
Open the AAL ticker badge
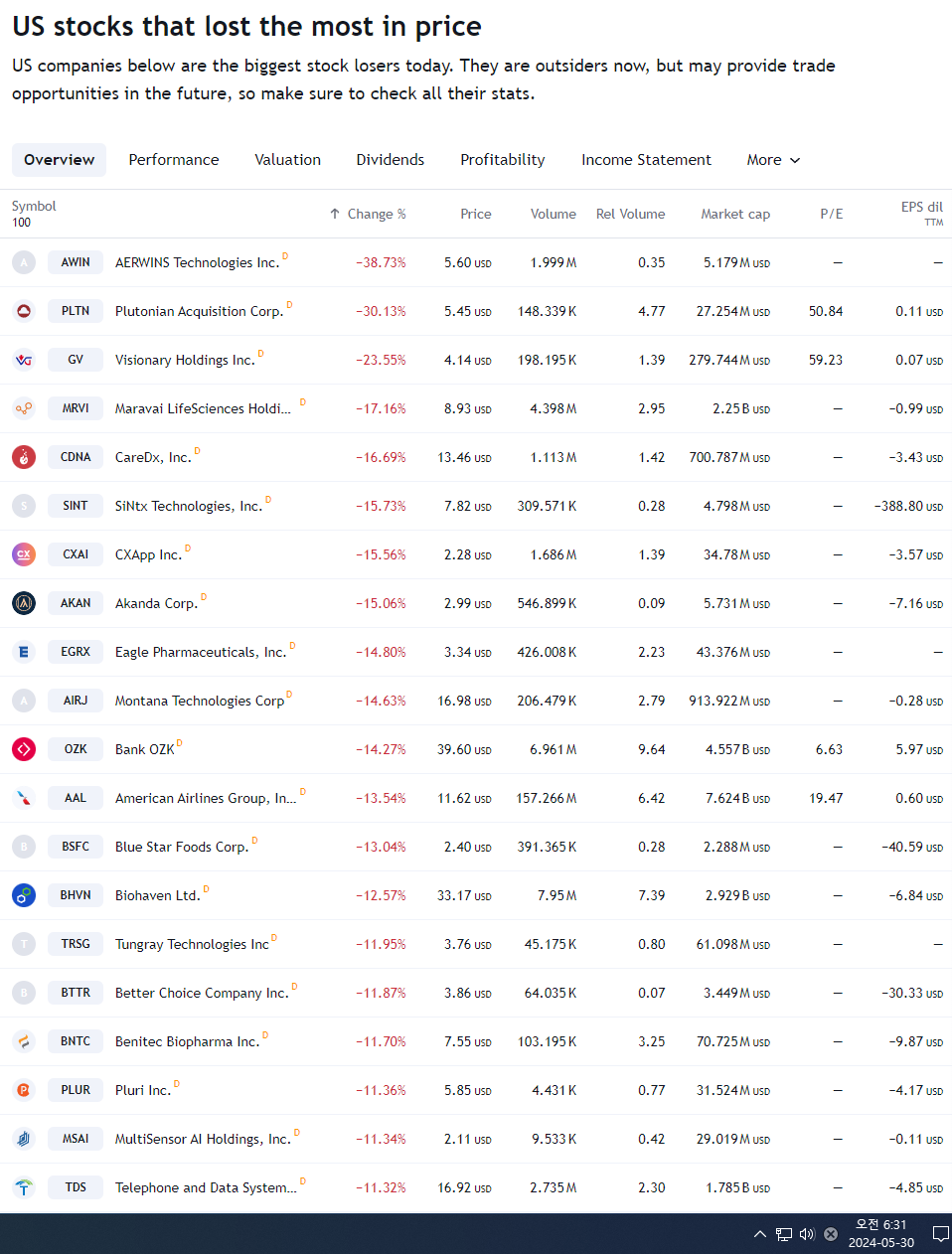[76, 798]
